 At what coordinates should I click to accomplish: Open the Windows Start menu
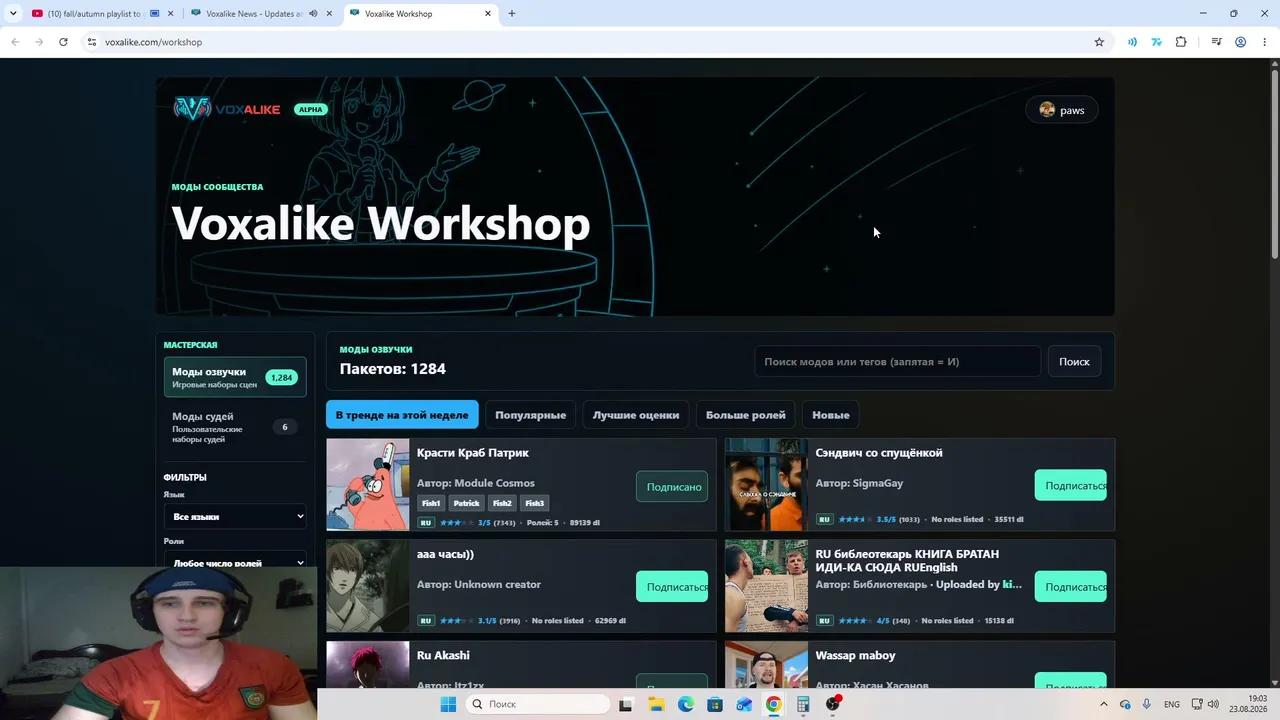448,704
